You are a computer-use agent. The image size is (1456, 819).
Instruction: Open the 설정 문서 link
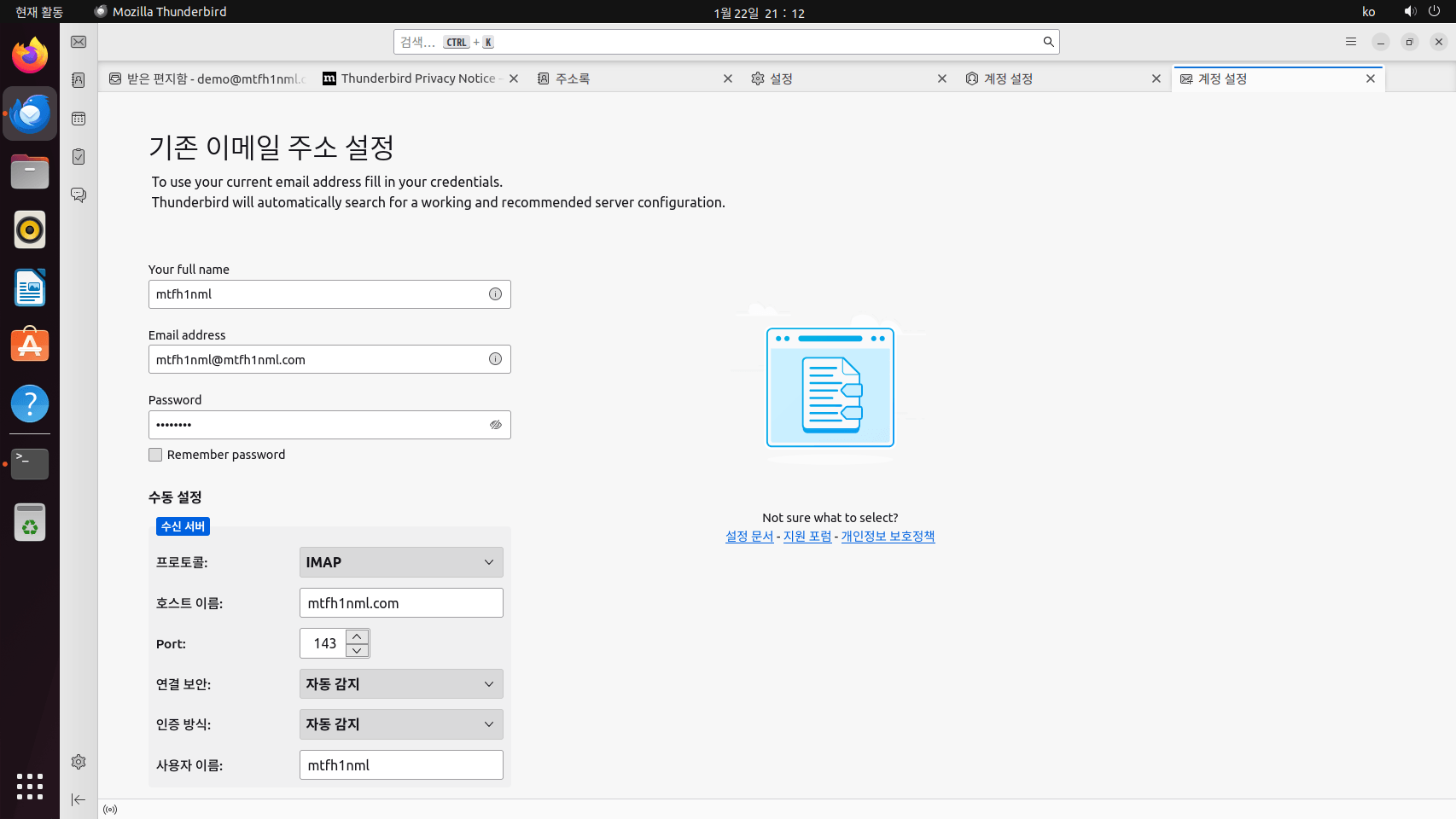pyautogui.click(x=749, y=537)
